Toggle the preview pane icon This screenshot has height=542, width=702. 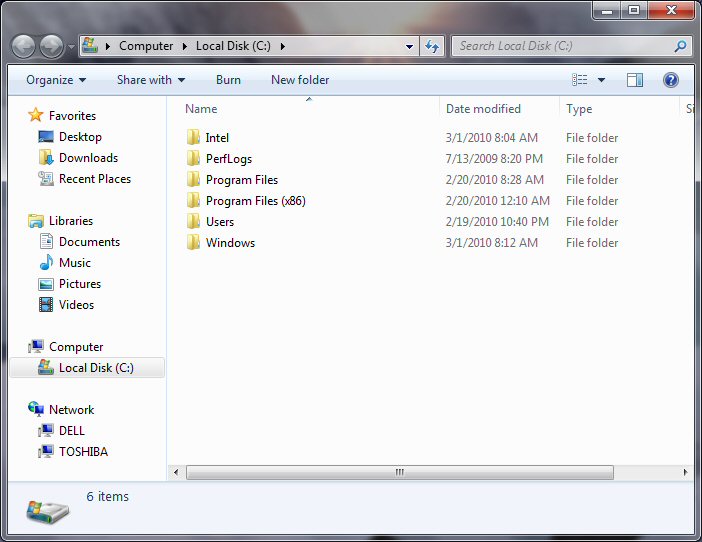click(635, 80)
